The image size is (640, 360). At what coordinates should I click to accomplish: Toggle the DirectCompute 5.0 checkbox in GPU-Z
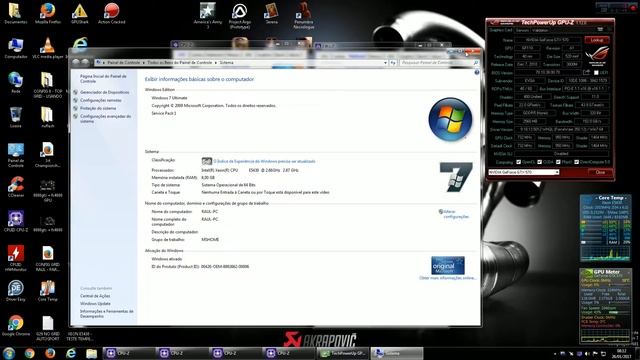(x=576, y=162)
